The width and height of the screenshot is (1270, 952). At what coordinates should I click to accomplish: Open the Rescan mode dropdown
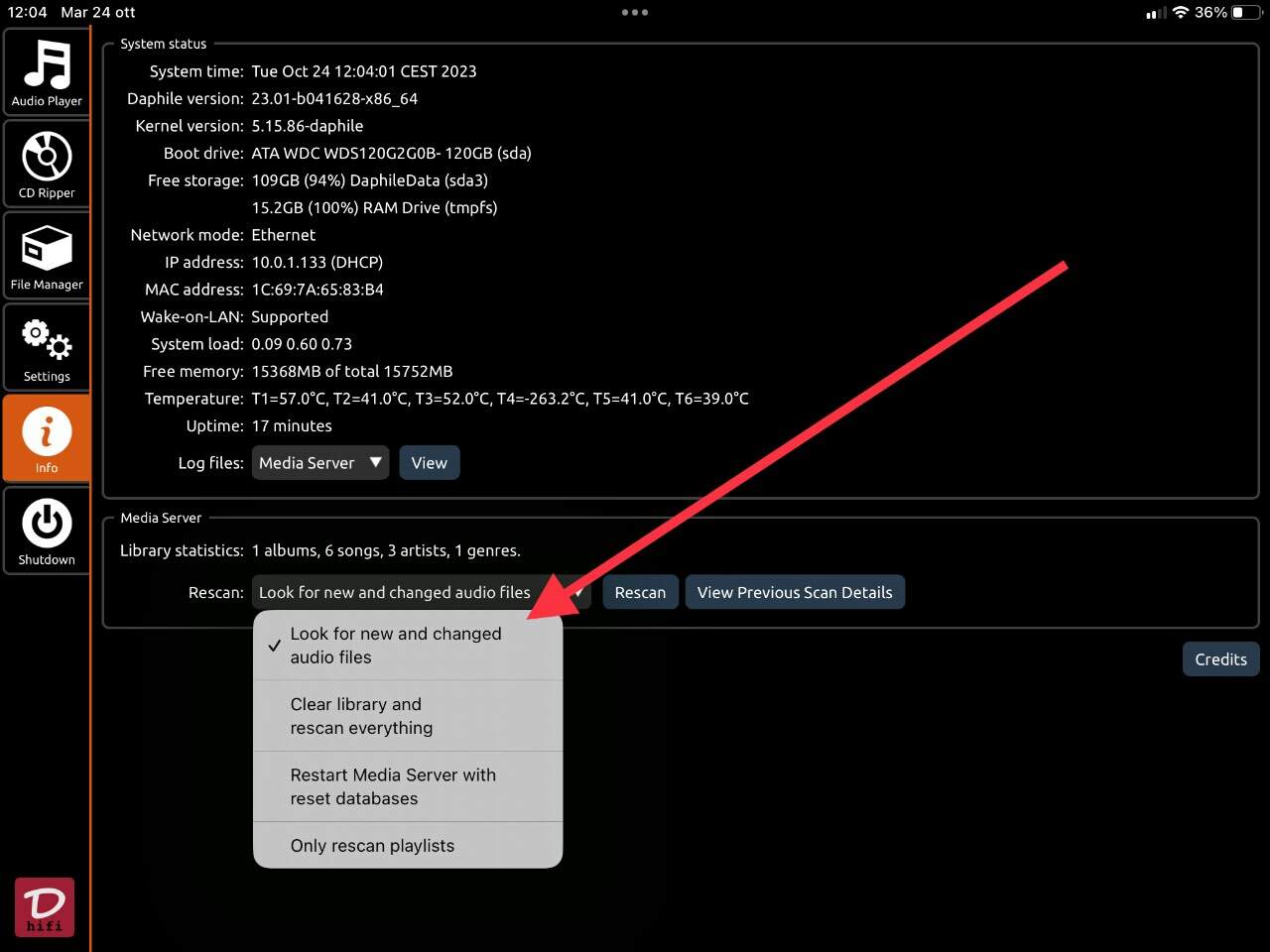tap(422, 592)
